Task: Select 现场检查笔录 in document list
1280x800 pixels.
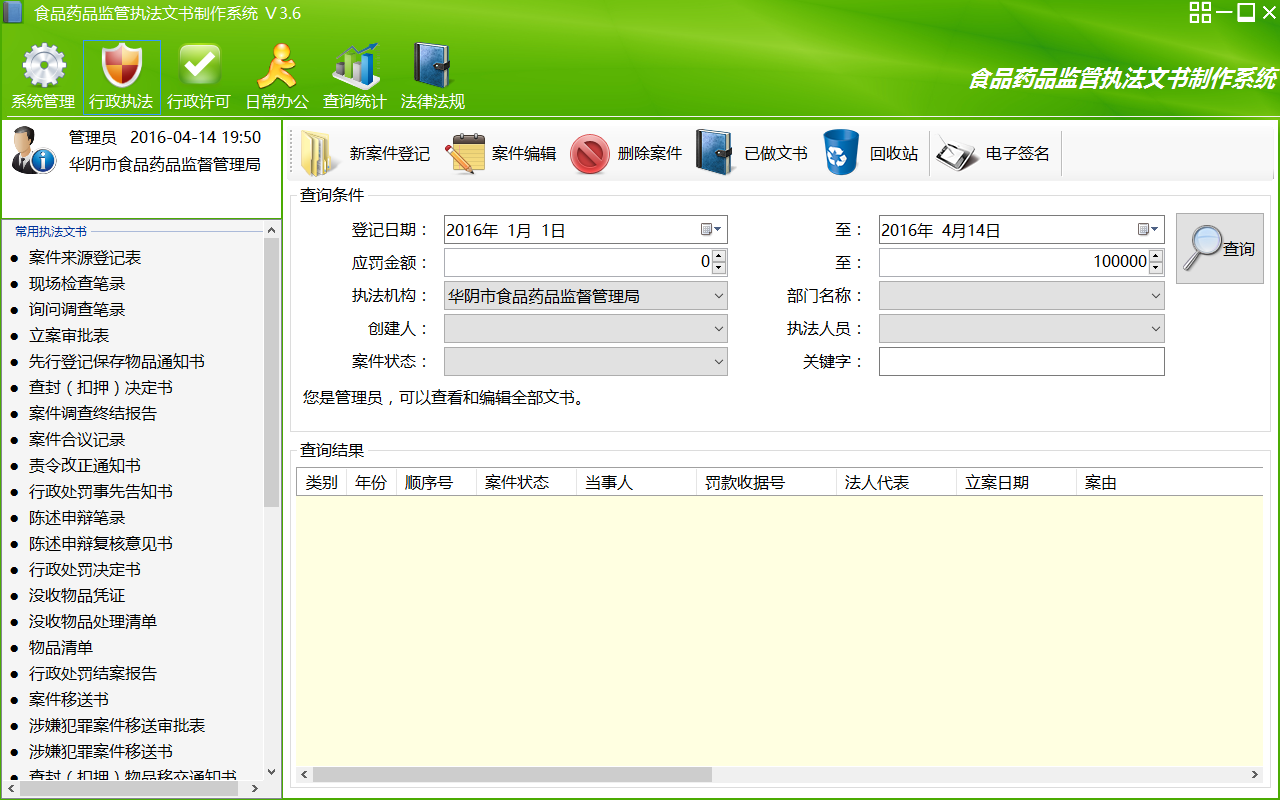Action: tap(77, 284)
